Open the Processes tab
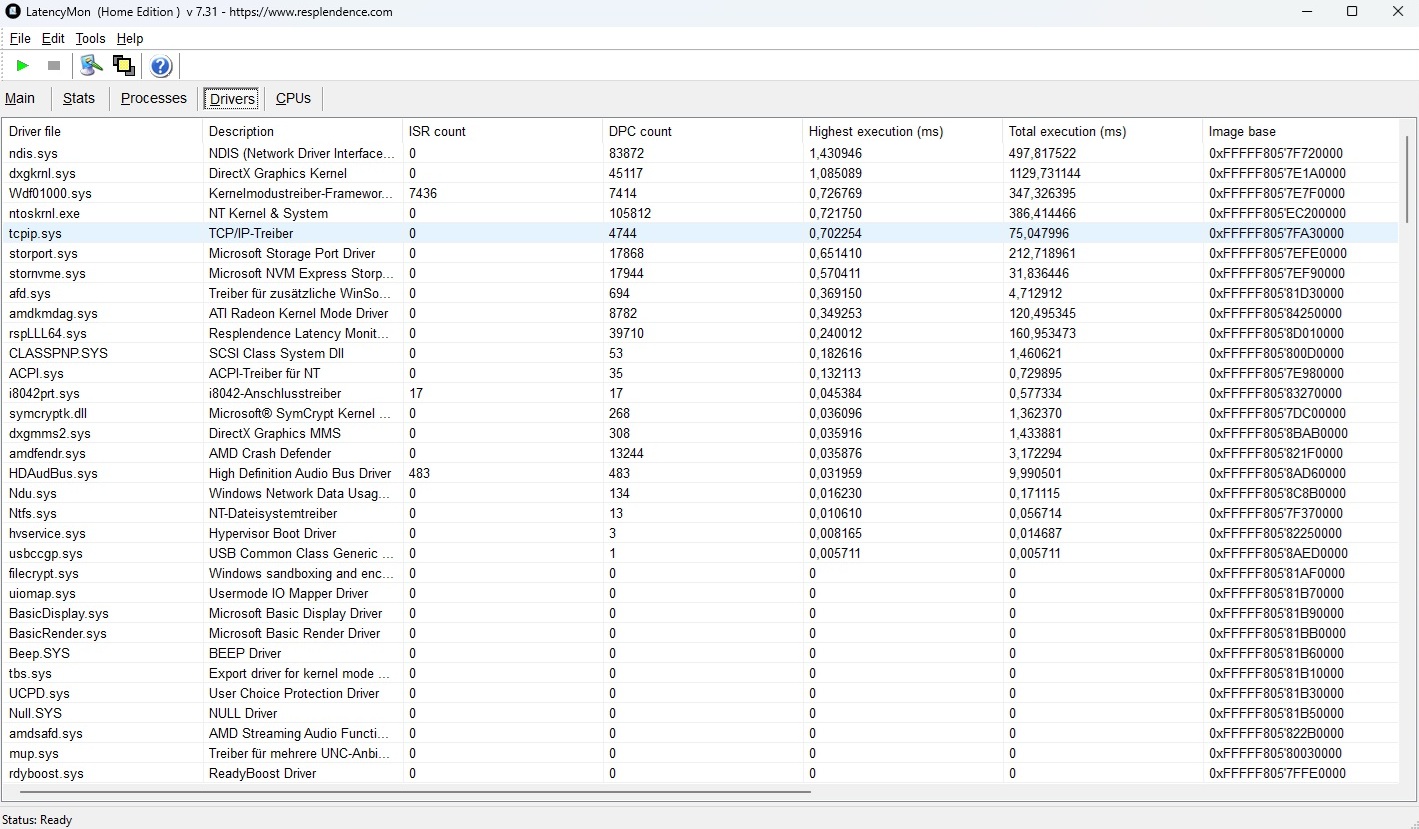The height and width of the screenshot is (829, 1419). (x=154, y=98)
